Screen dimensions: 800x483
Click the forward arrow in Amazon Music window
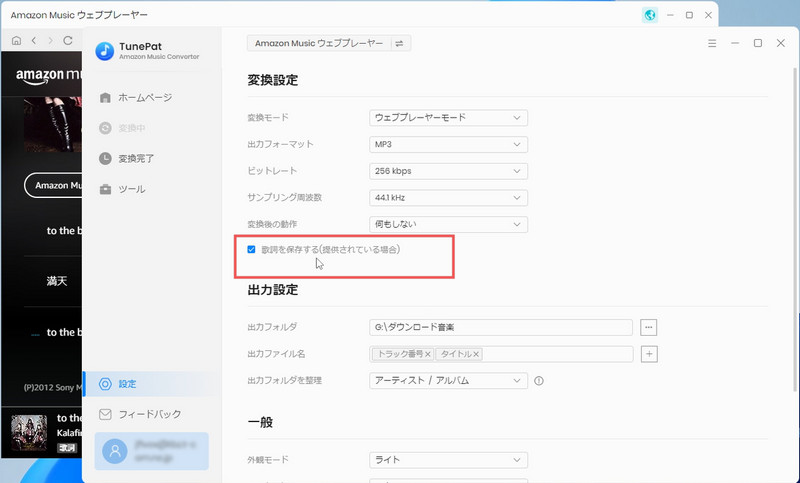coord(50,40)
